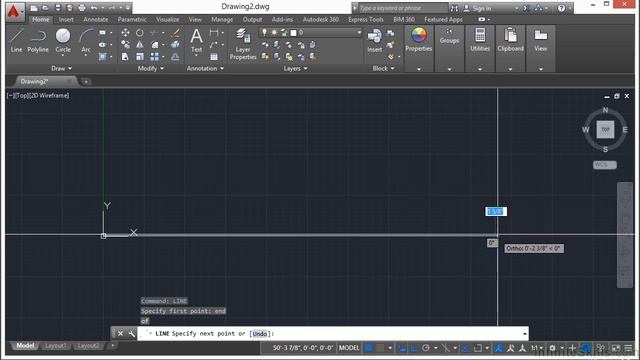The width and height of the screenshot is (640, 360).
Task: Select the Copy tool in Modify
Action: [x=125, y=45]
